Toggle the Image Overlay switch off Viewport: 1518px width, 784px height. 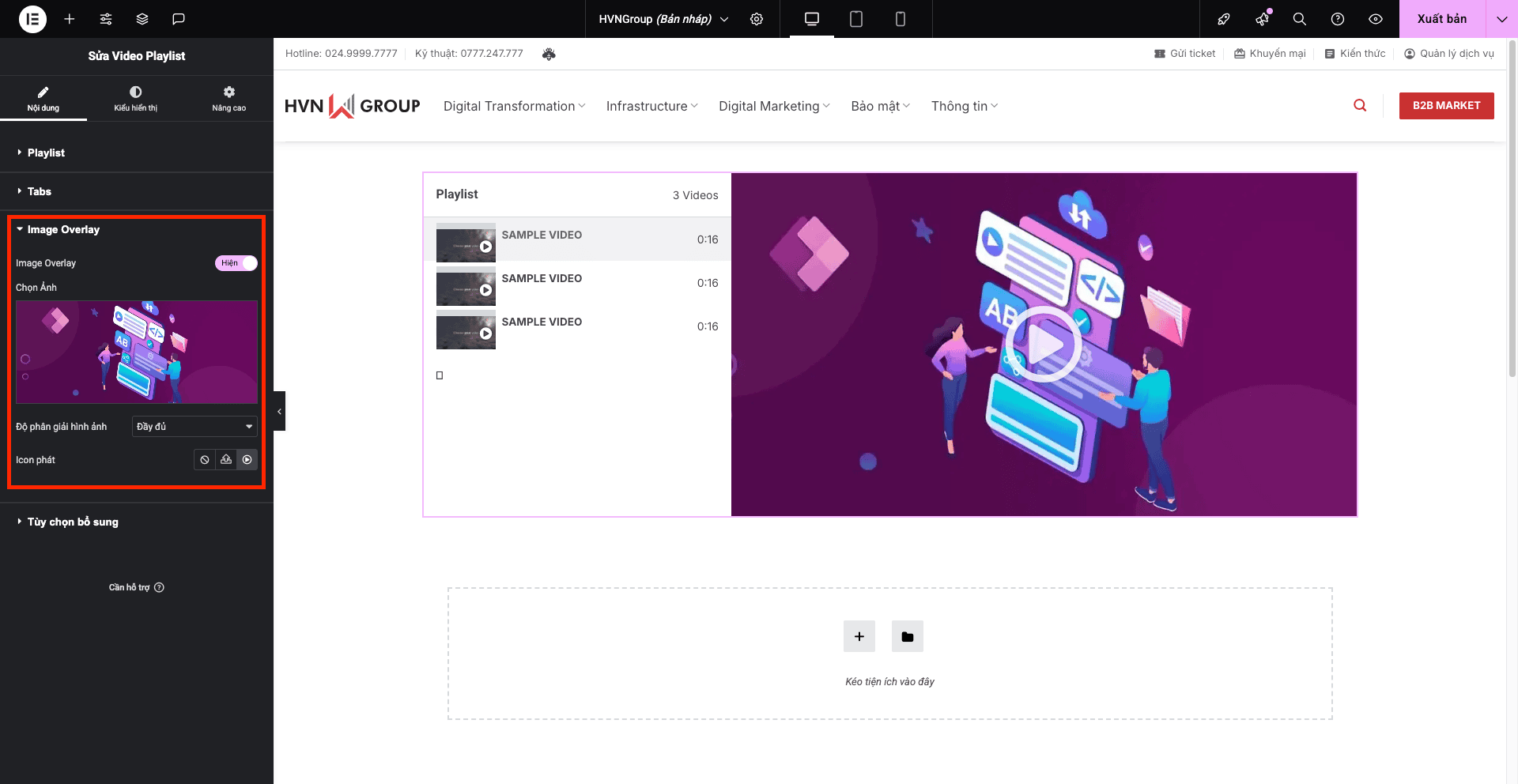coord(236,263)
